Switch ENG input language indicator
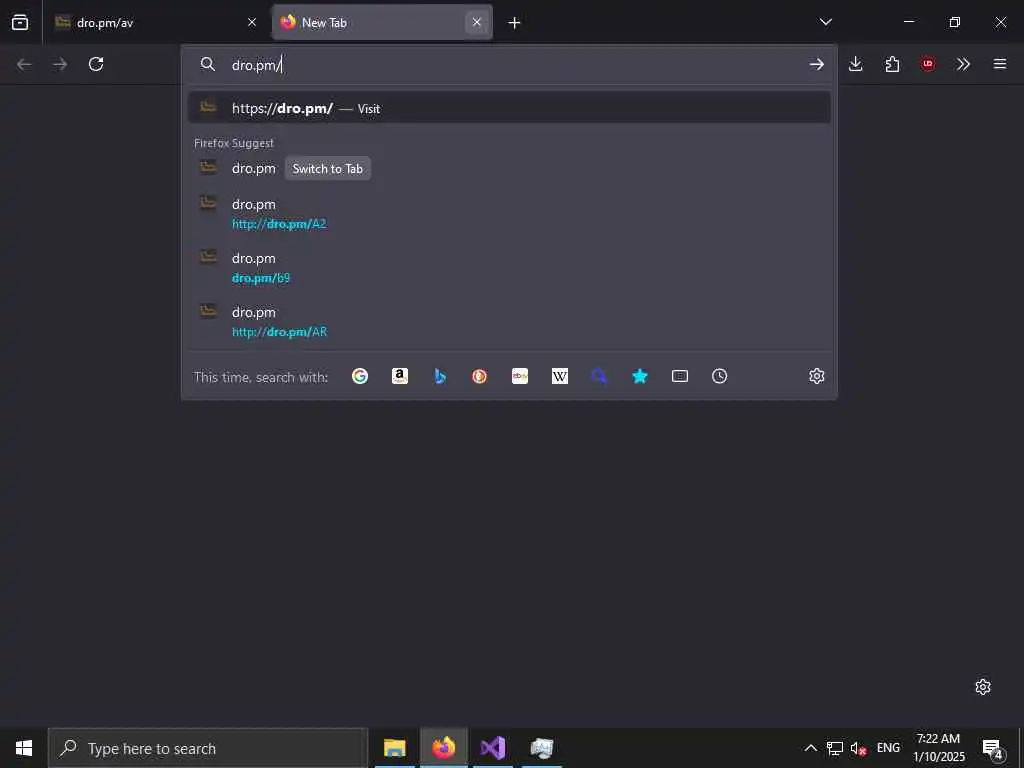1024x768 pixels. pos(888,748)
